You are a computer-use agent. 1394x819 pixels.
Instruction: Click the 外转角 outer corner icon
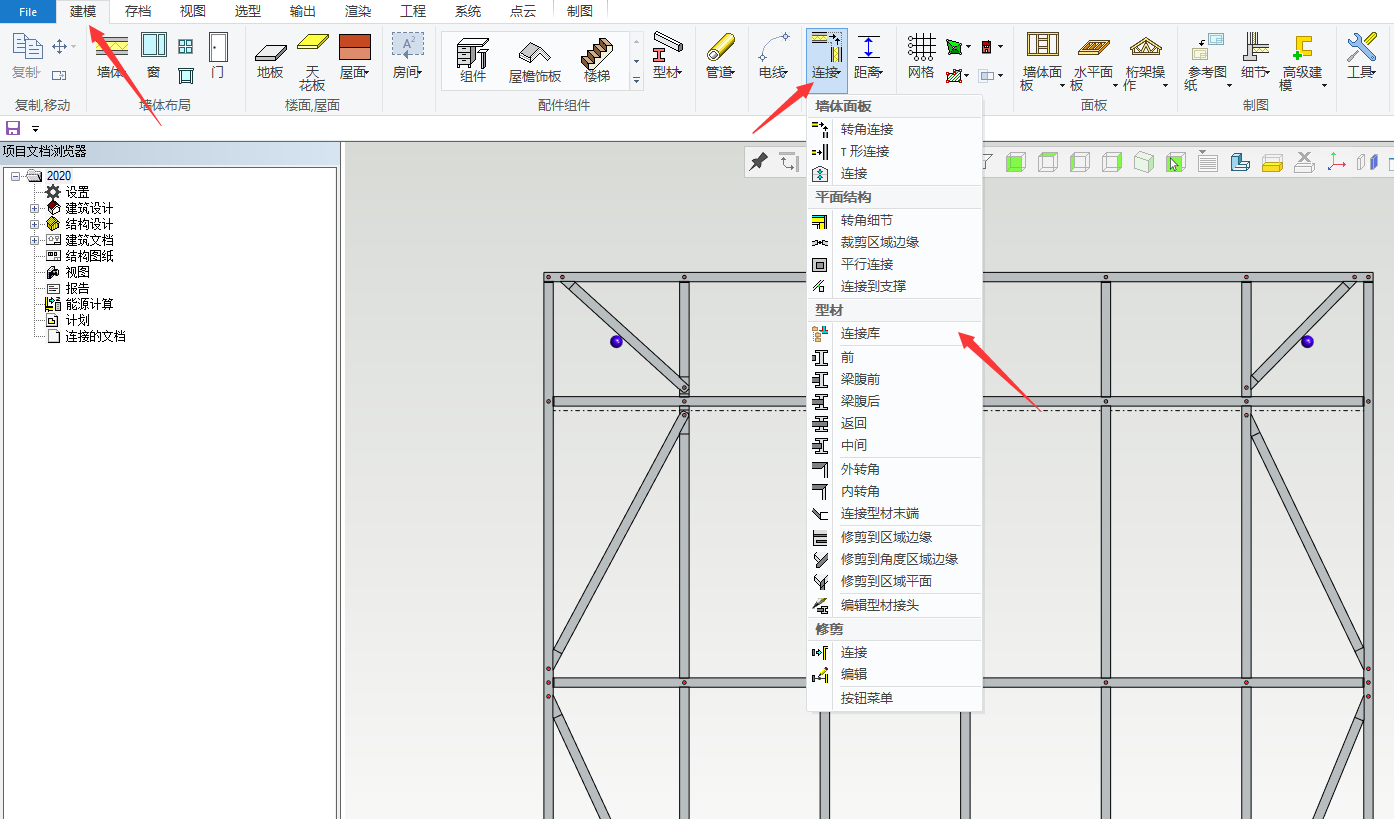tap(820, 469)
